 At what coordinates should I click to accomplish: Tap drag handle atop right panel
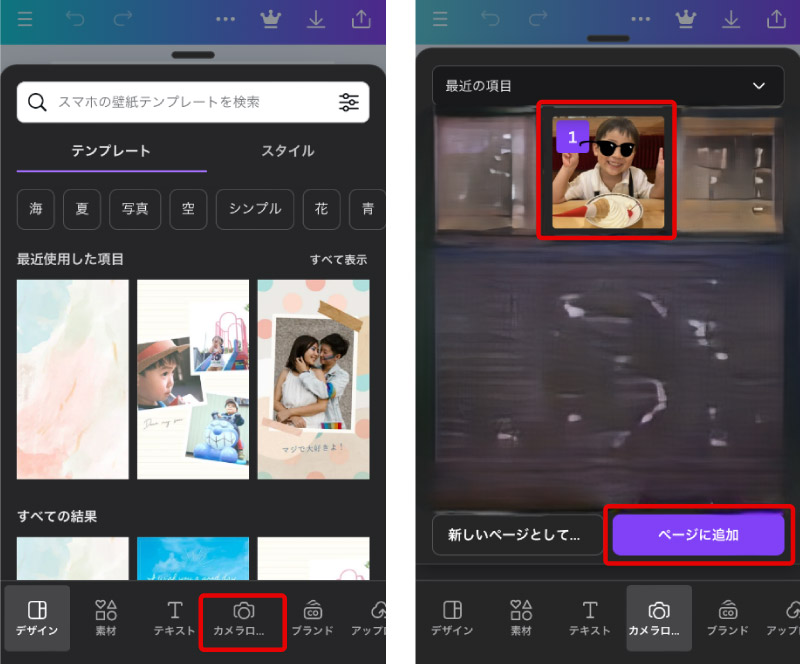tap(608, 39)
